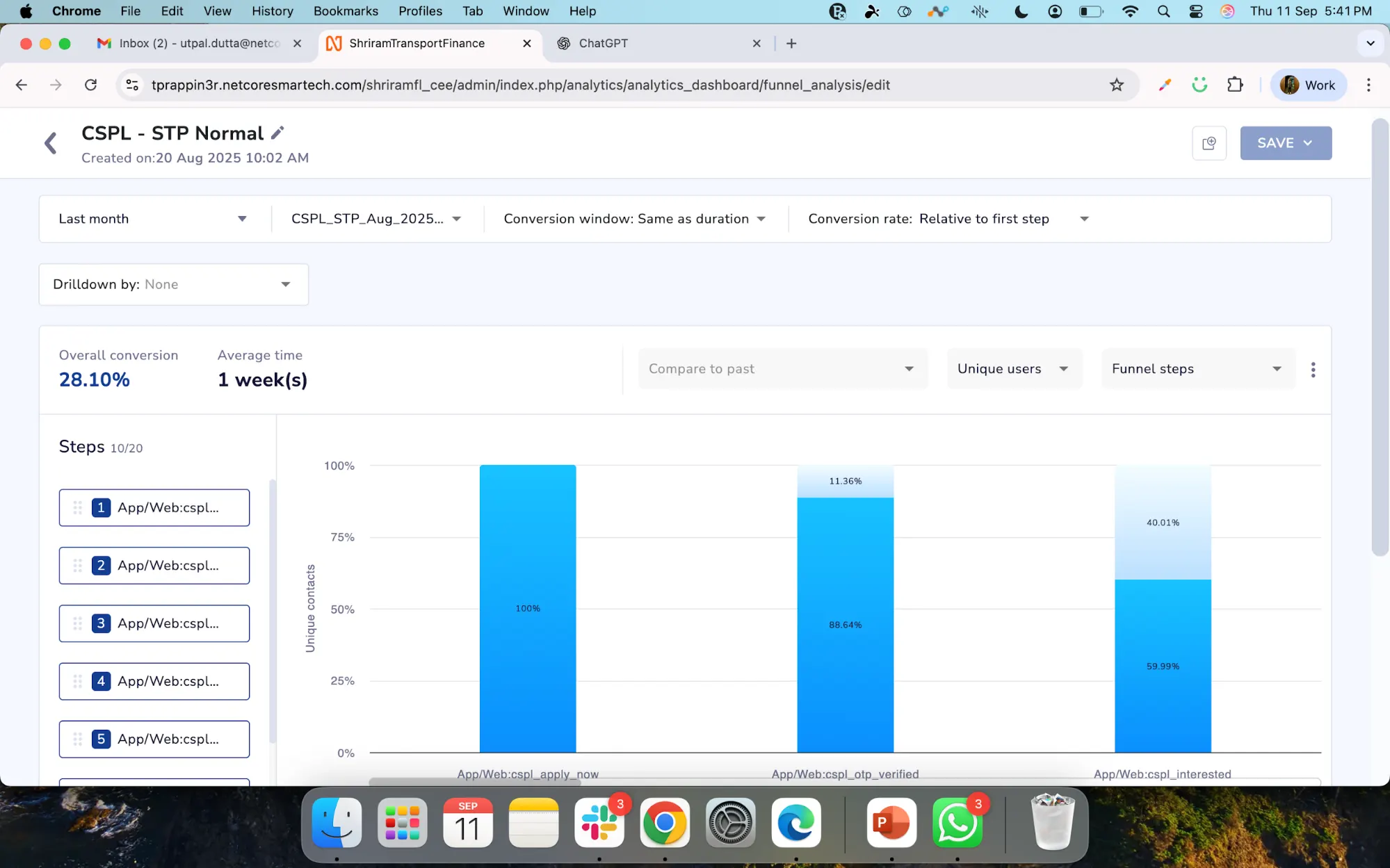The width and height of the screenshot is (1390, 868).
Task: Click the add-to-dashboard icon beside SAVE
Action: pos(1209,143)
